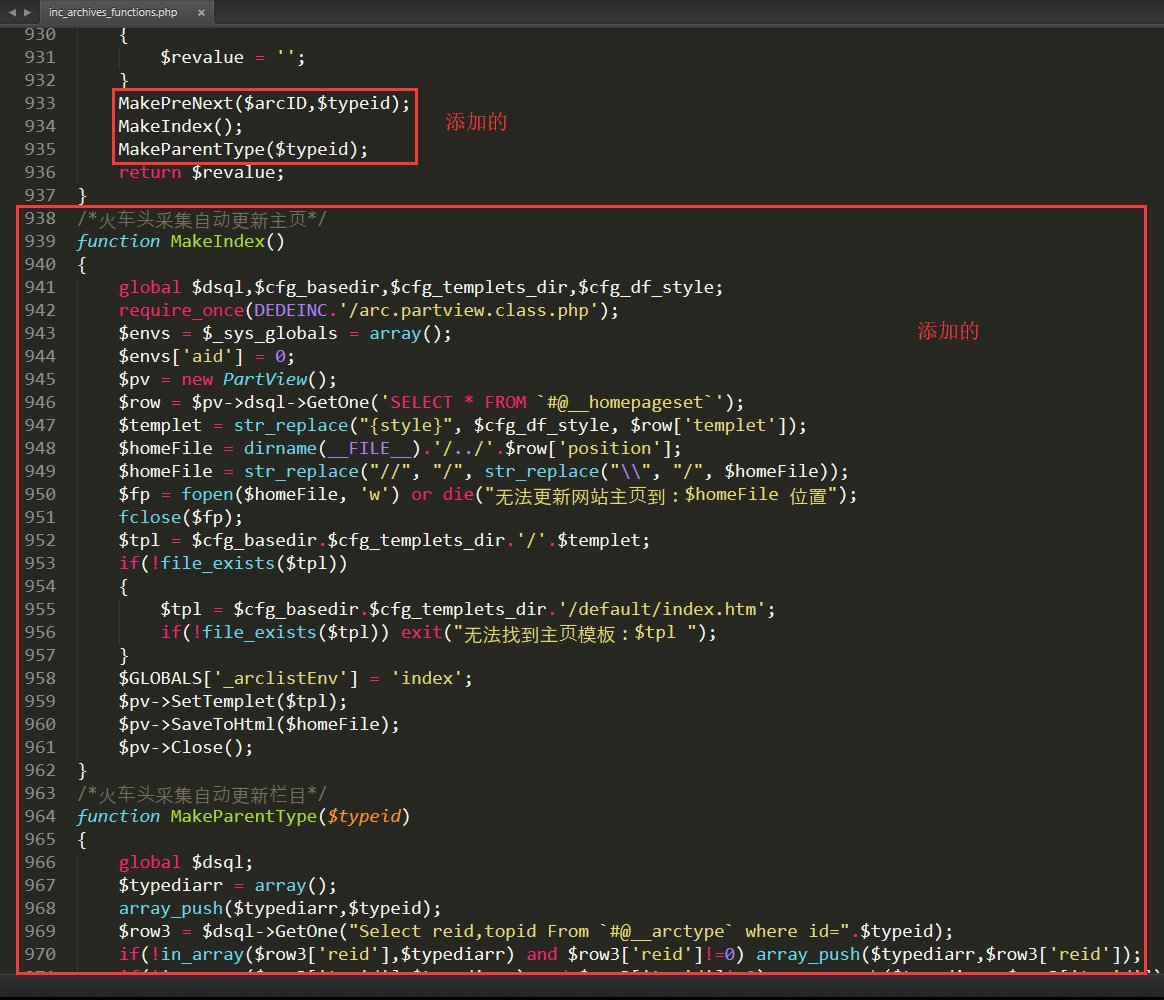The height and width of the screenshot is (1000, 1164).
Task: Click the comment on line 938
Action: 201,219
